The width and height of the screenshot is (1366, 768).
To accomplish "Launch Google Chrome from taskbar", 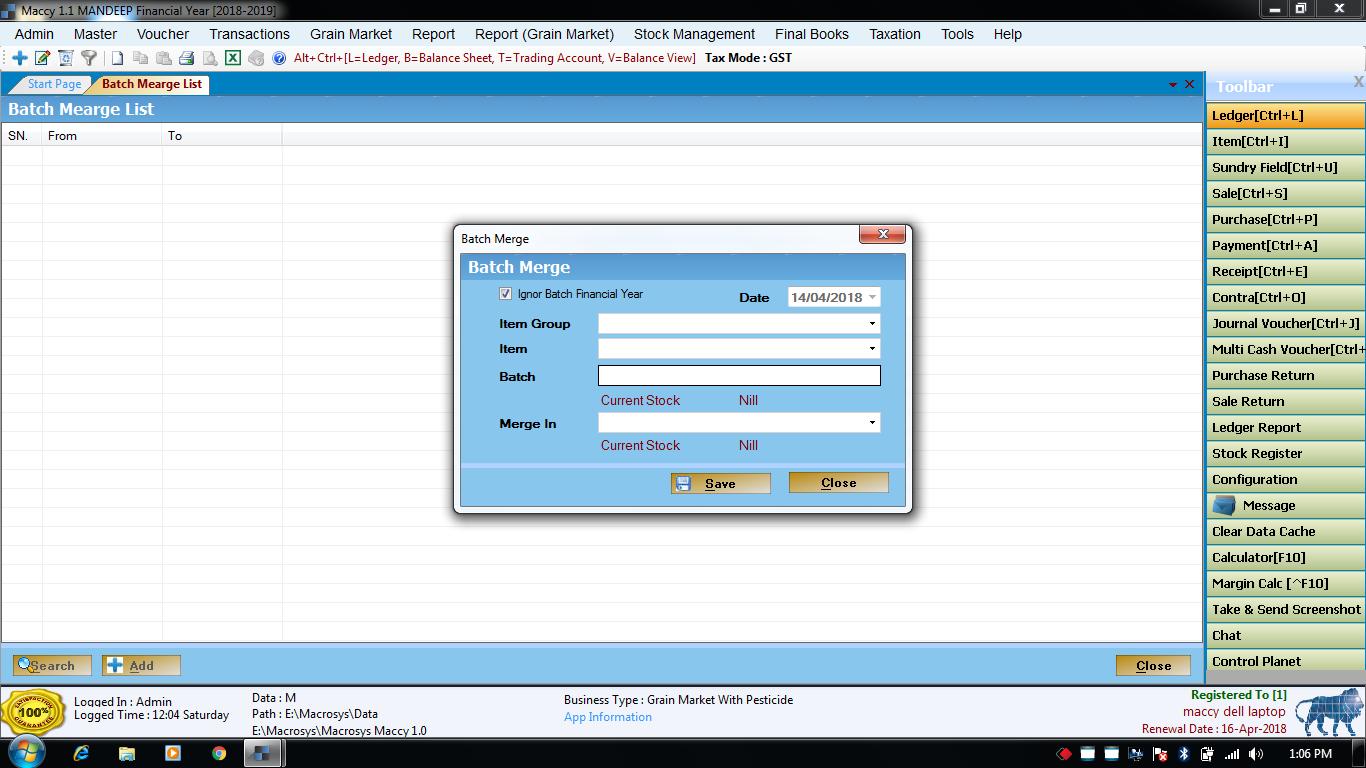I will click(219, 754).
